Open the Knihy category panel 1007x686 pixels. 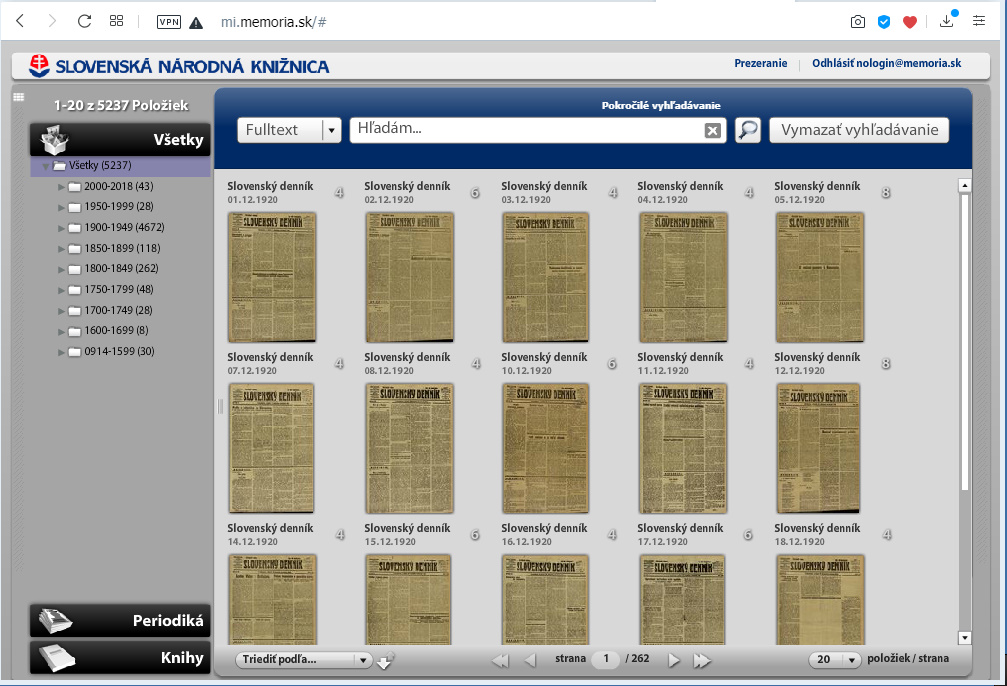(120, 658)
